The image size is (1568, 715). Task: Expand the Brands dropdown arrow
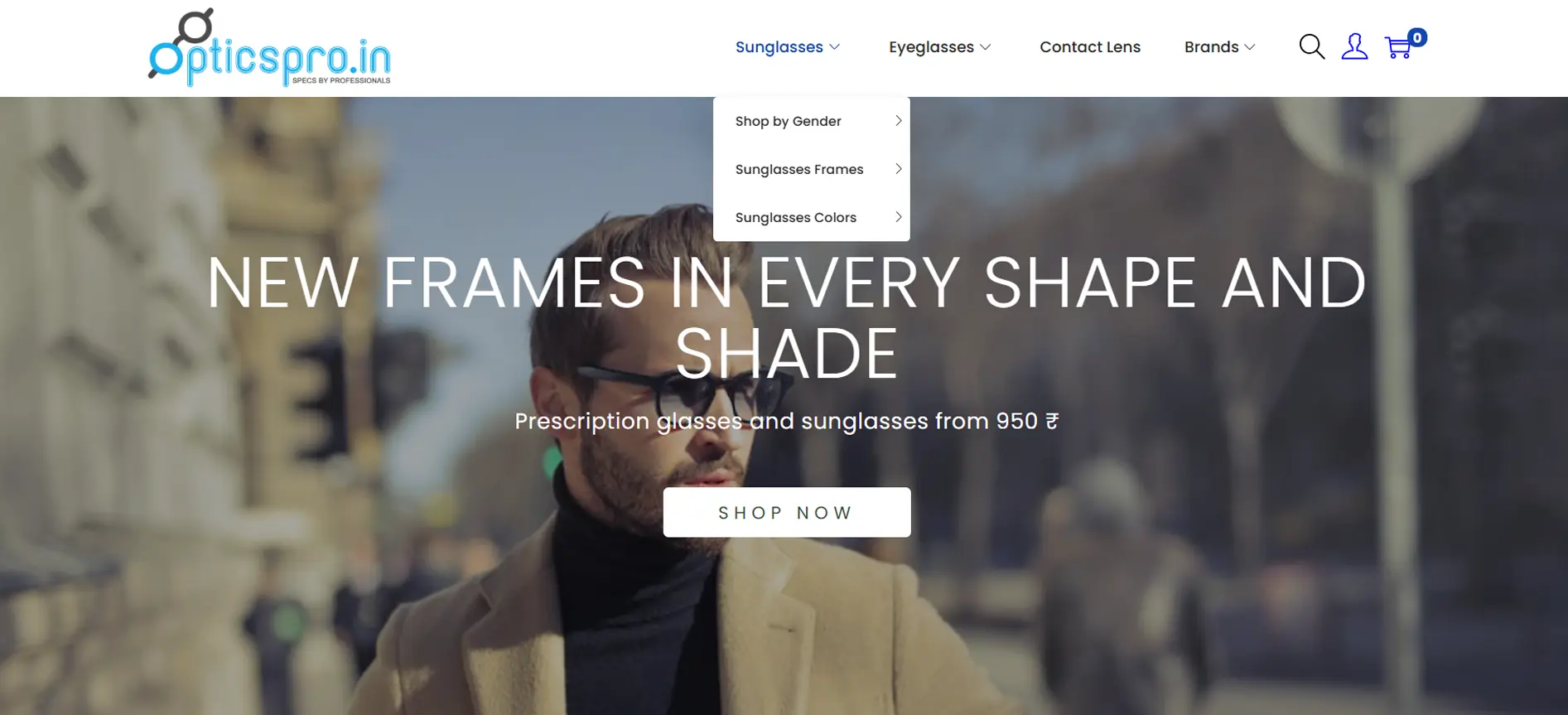1250,47
